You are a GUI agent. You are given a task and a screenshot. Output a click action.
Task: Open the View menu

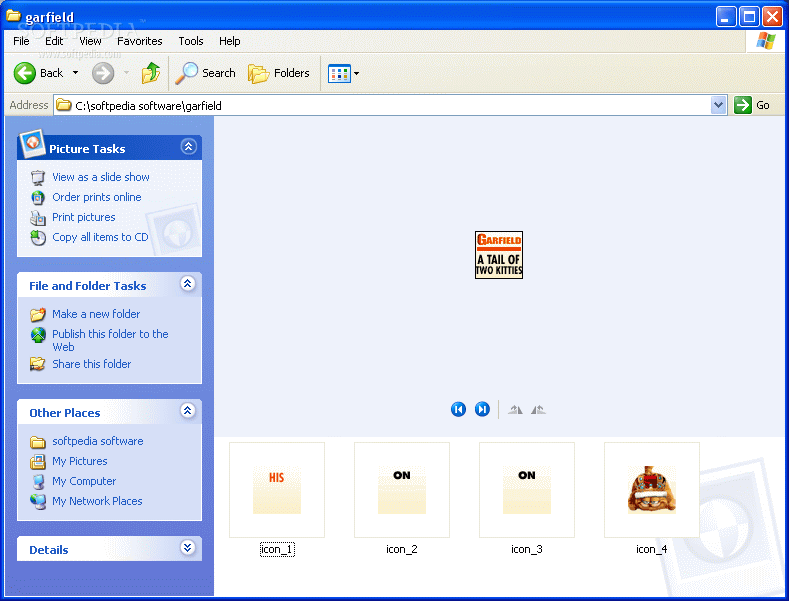(x=90, y=41)
